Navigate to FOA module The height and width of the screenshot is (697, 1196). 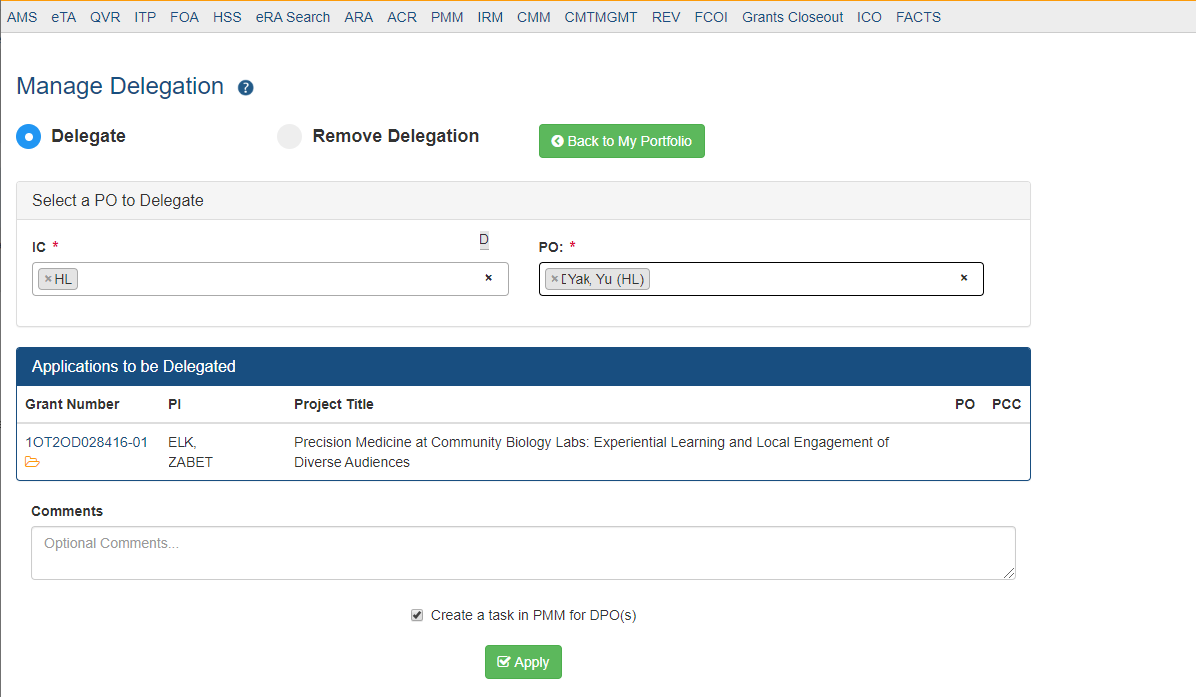[x=185, y=17]
